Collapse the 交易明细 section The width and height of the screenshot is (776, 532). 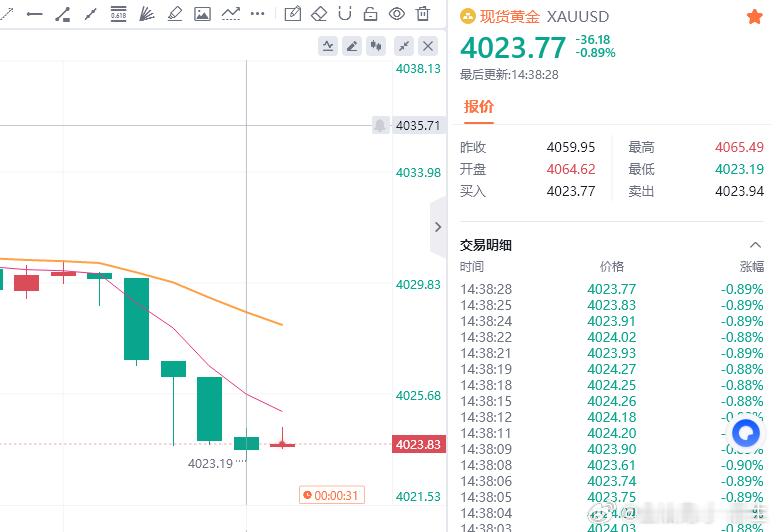tap(755, 245)
